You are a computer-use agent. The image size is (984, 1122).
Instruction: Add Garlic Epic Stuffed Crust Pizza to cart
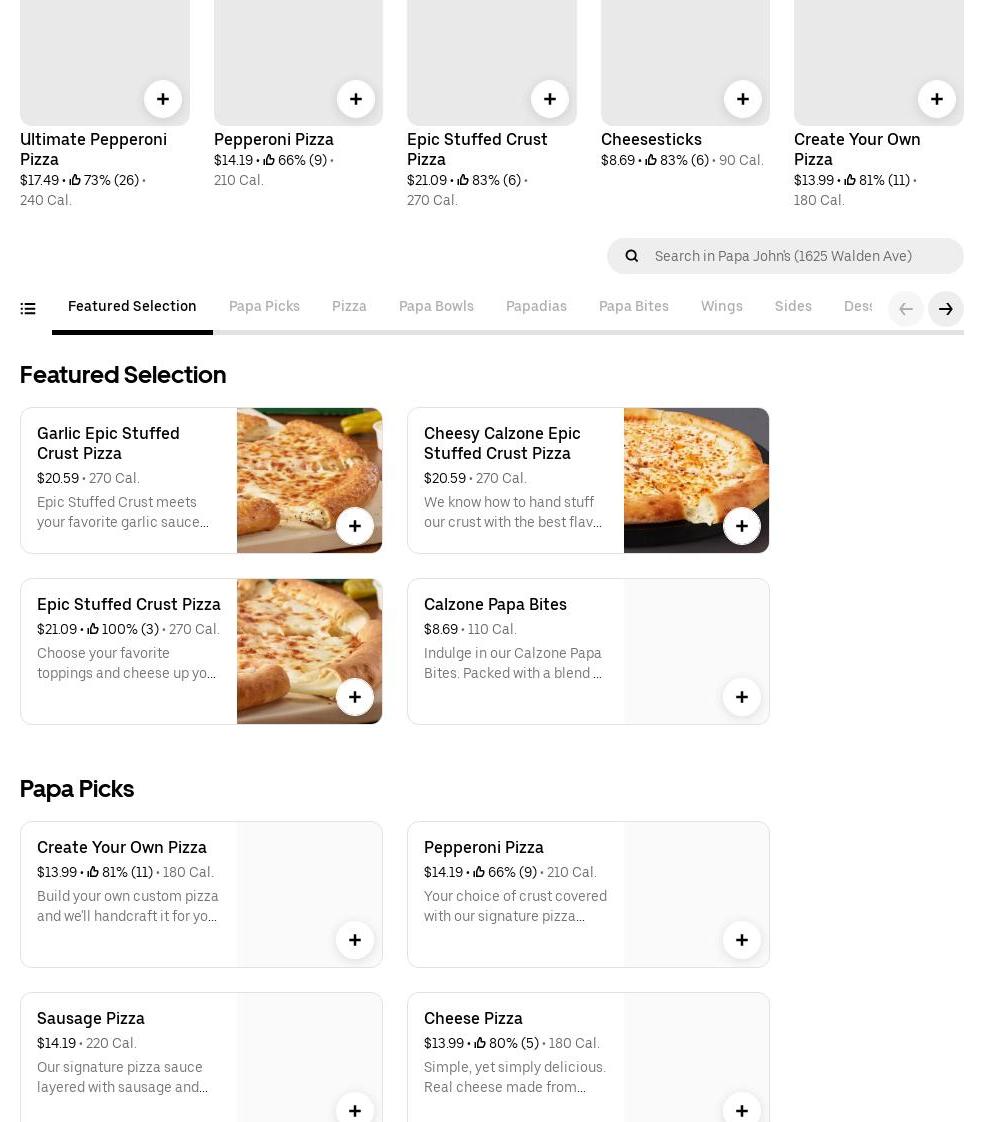(x=354, y=526)
